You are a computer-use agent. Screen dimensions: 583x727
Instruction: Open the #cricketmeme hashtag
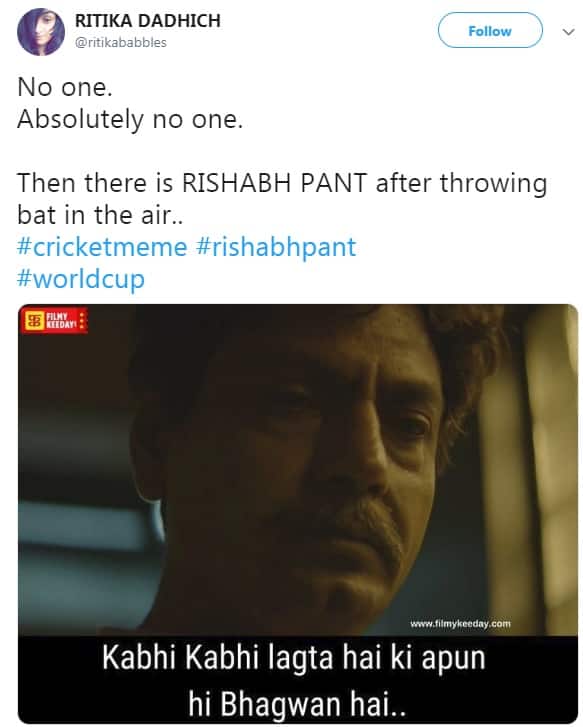(102, 247)
